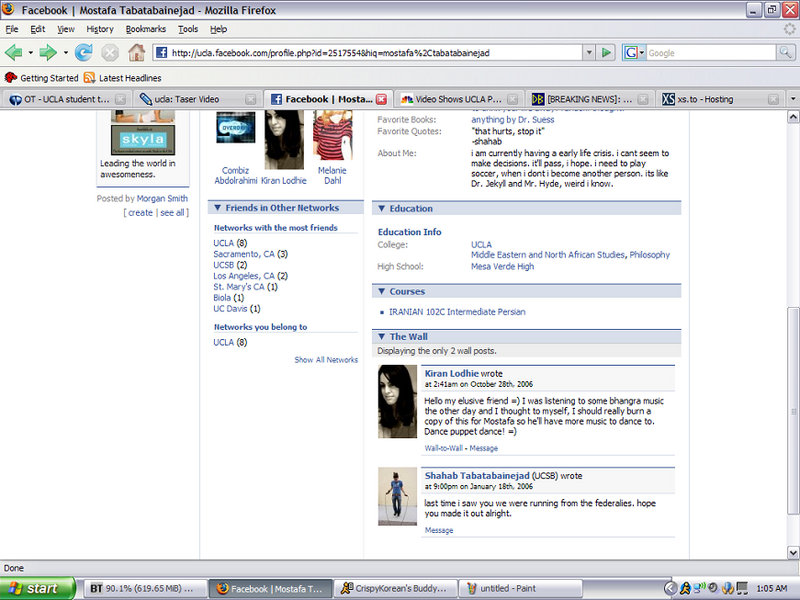Click Shahab's jump rope wall photo

[397, 496]
